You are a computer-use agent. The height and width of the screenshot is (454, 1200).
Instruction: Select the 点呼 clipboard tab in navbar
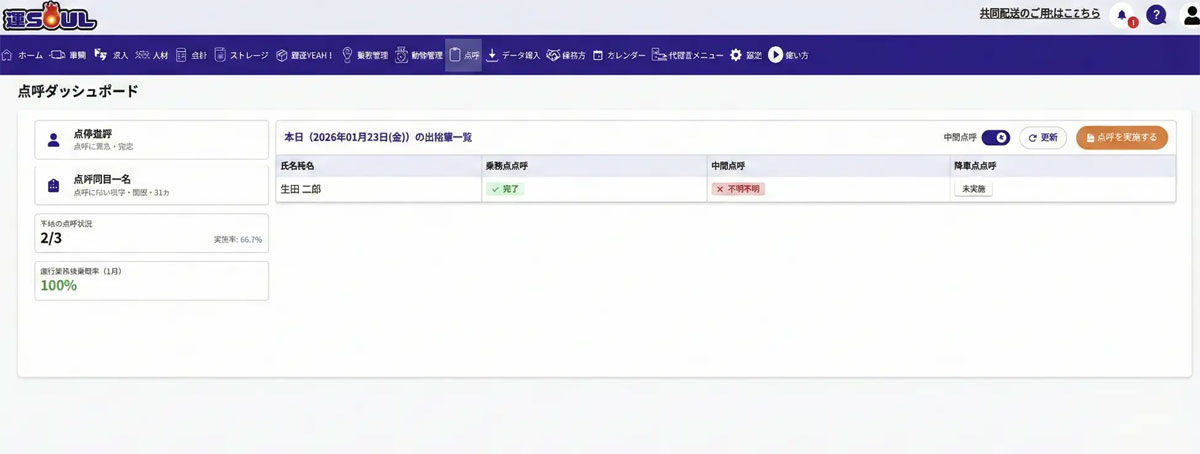464,55
